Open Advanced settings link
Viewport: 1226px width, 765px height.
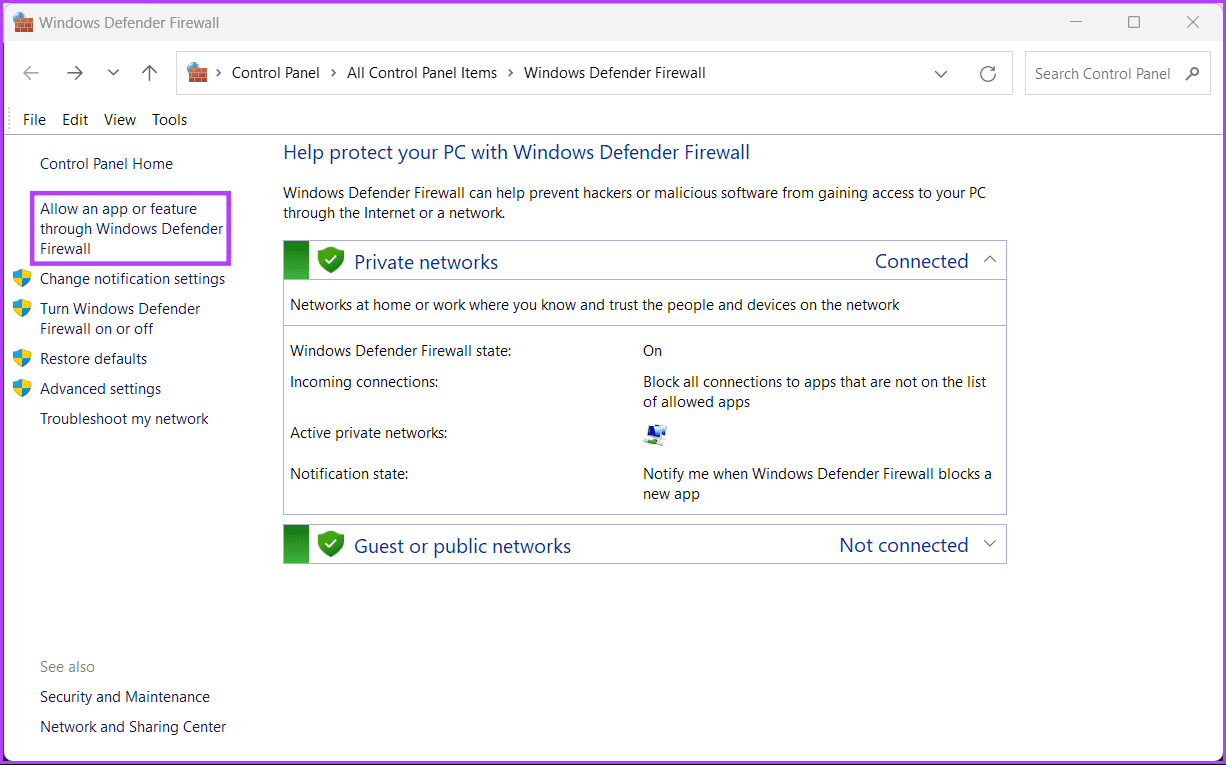click(x=100, y=389)
